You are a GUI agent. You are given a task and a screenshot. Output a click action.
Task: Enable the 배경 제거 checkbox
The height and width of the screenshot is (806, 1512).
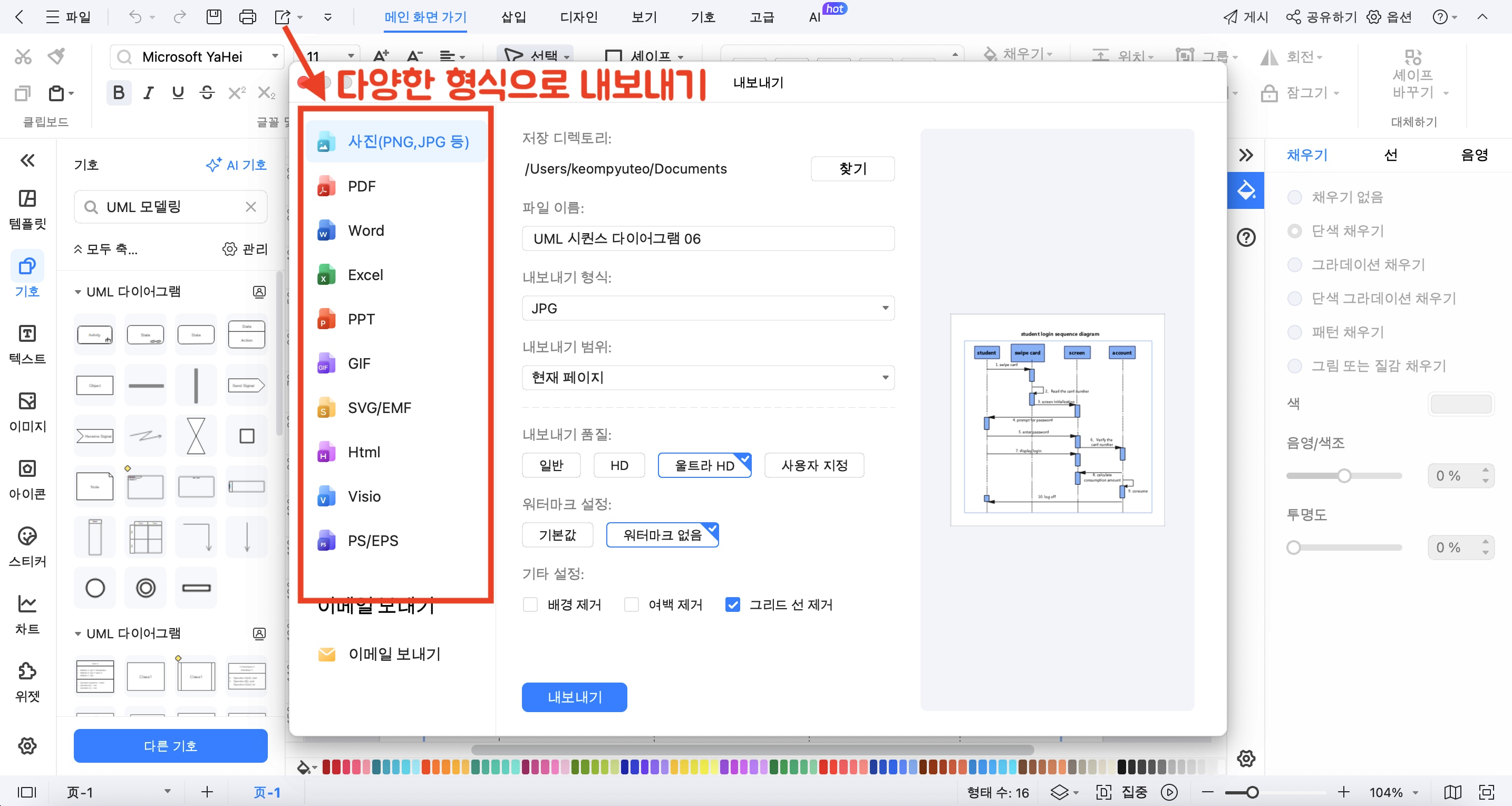530,604
